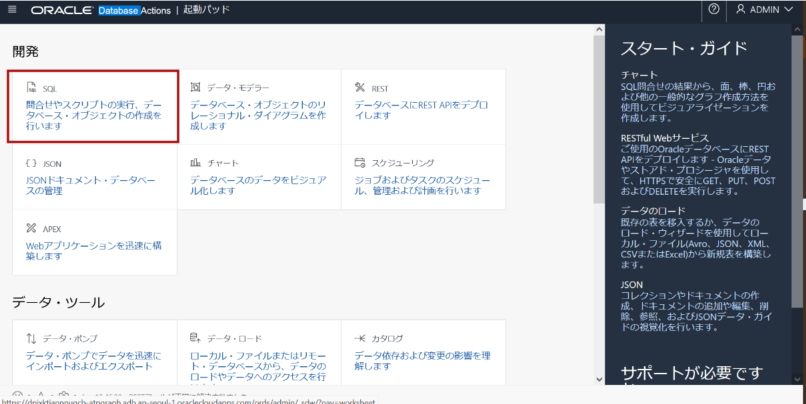Screen dimensions: 806x404
Task: Click the ADMIN user profile icon
Action: [x=741, y=9]
